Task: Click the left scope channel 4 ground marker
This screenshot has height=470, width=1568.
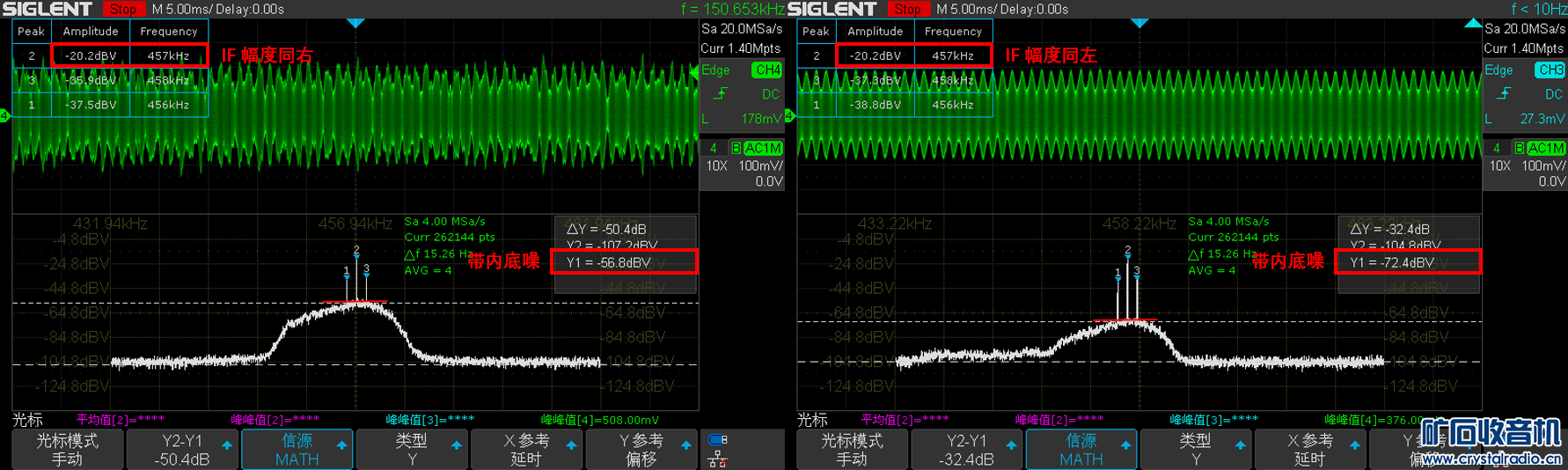Action: click(5, 116)
